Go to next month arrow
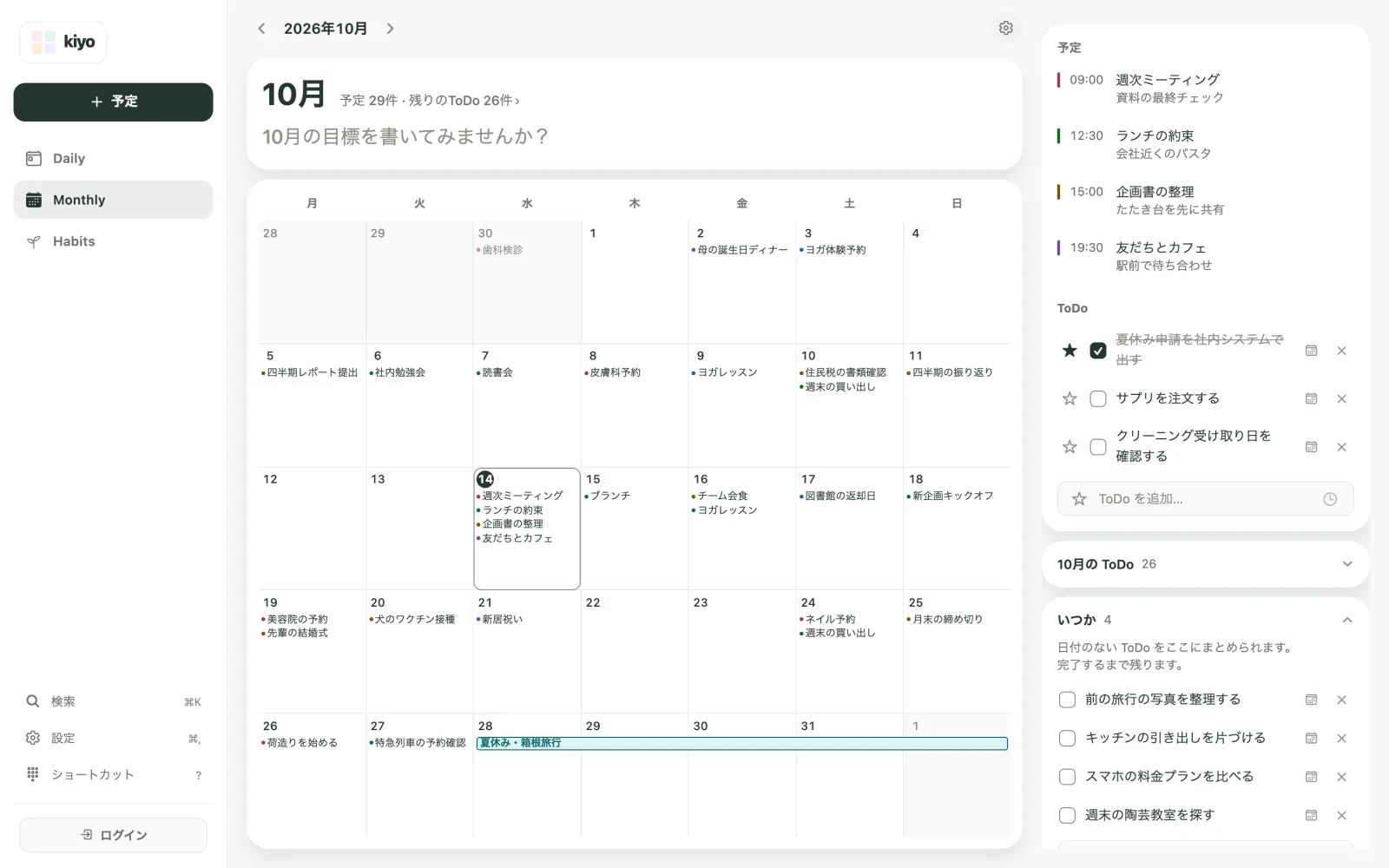The width and height of the screenshot is (1389, 868). tap(391, 29)
